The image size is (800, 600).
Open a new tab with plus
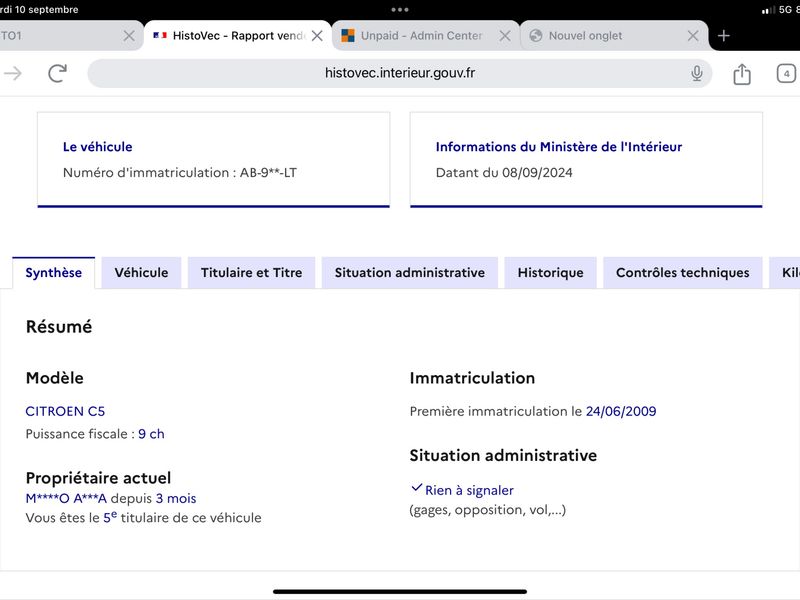723,36
